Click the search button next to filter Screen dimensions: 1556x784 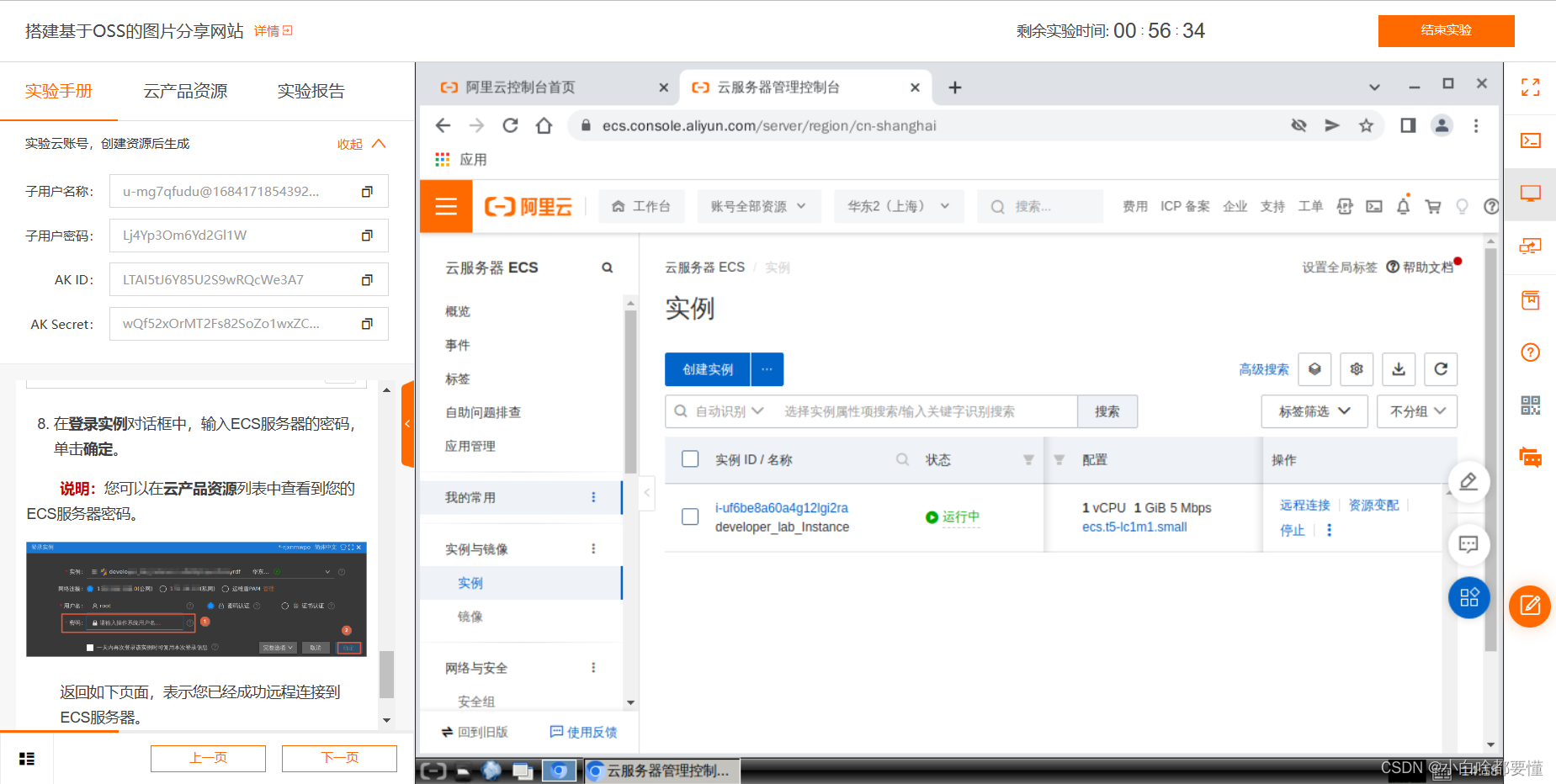pos(1107,411)
